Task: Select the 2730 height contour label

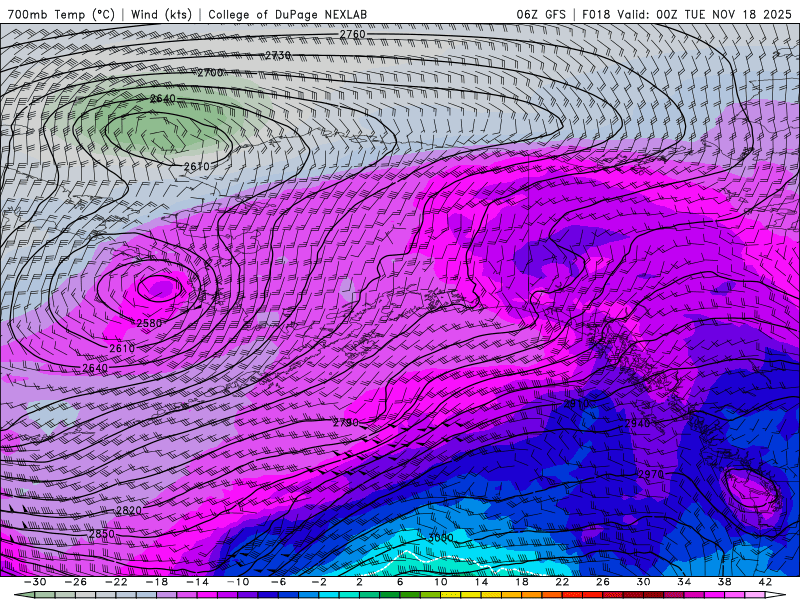Action: [x=278, y=55]
